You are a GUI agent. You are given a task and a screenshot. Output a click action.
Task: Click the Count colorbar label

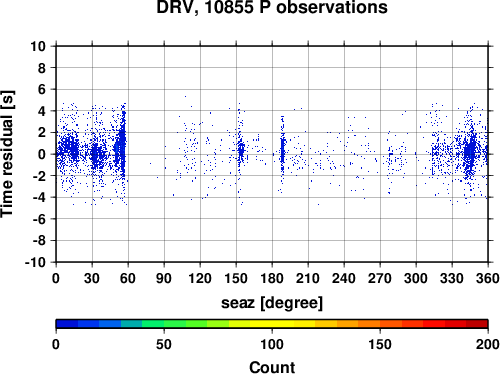click(x=272, y=367)
